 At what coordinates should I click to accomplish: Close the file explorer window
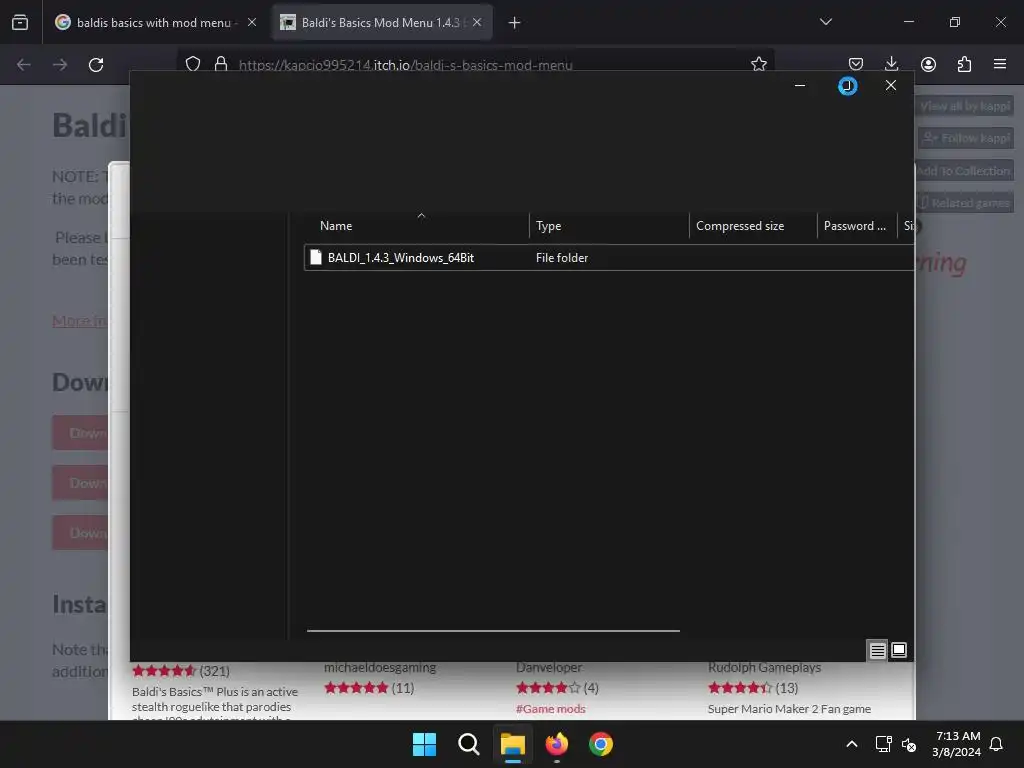(x=890, y=86)
